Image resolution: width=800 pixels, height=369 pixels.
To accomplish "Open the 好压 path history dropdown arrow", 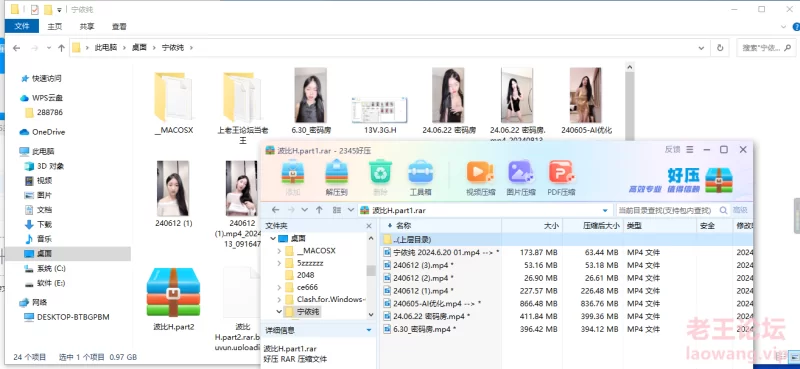I will point(605,210).
